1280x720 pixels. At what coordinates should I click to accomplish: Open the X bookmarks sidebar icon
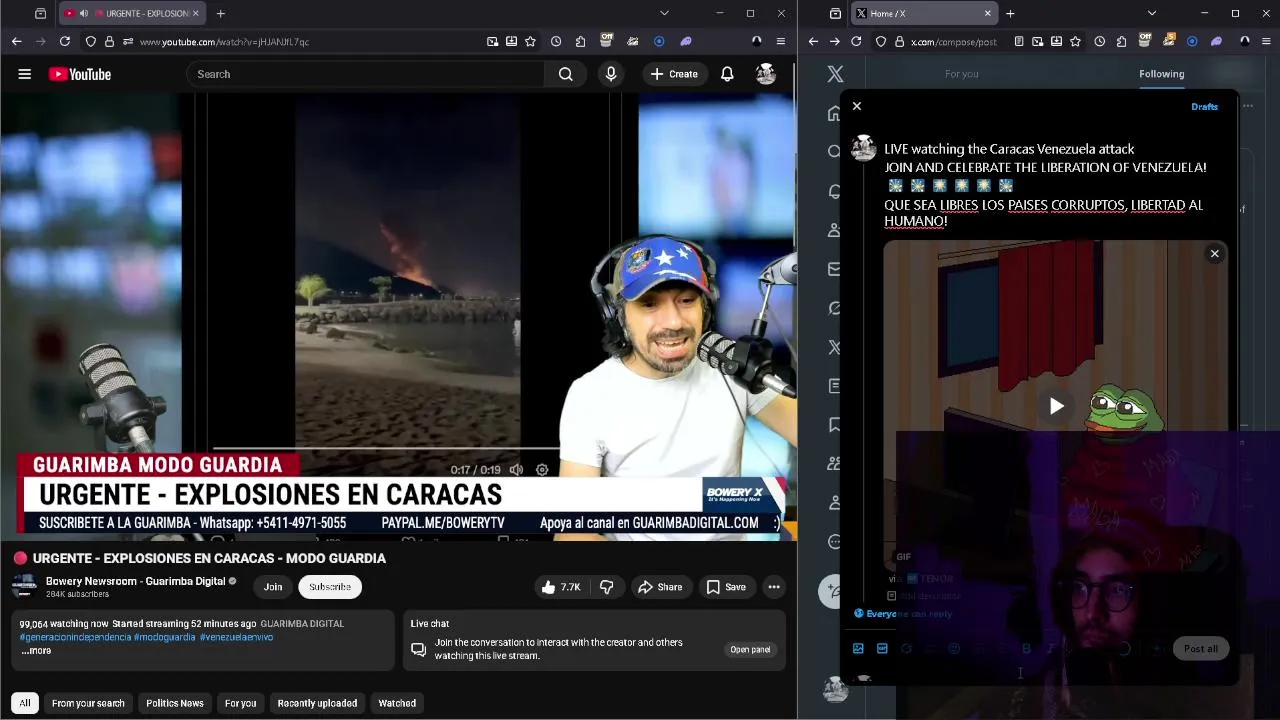[x=834, y=425]
